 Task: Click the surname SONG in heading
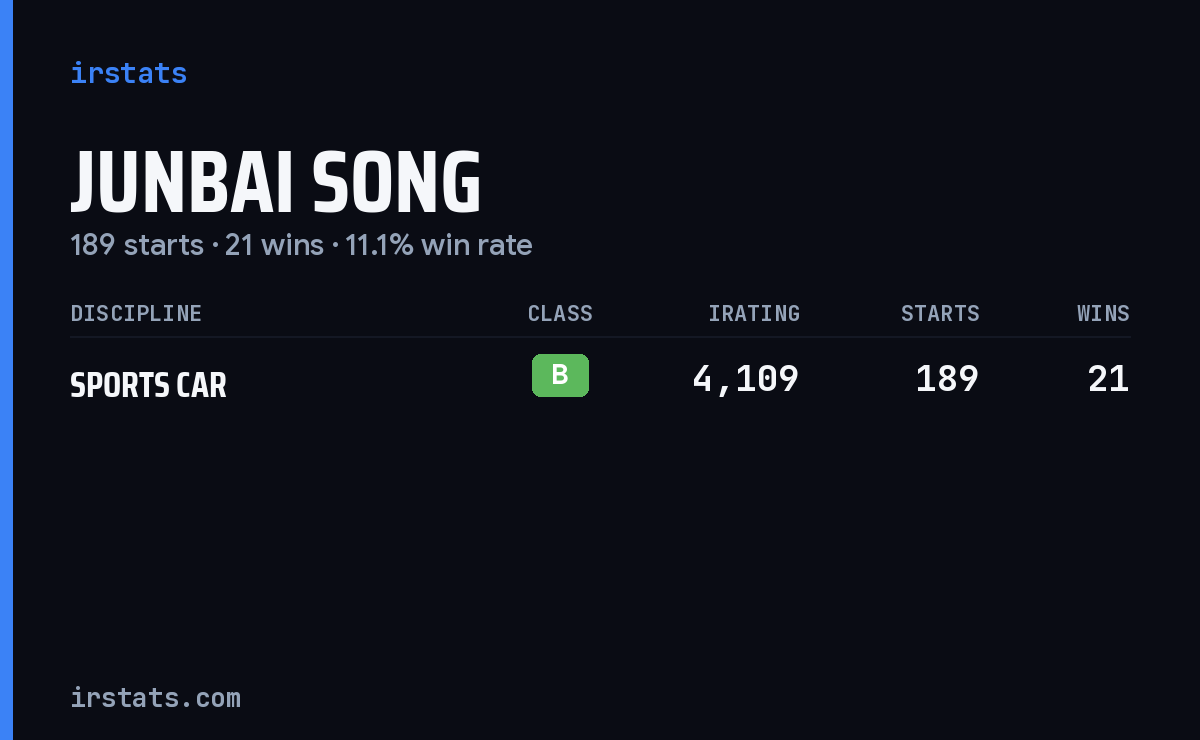[396, 183]
